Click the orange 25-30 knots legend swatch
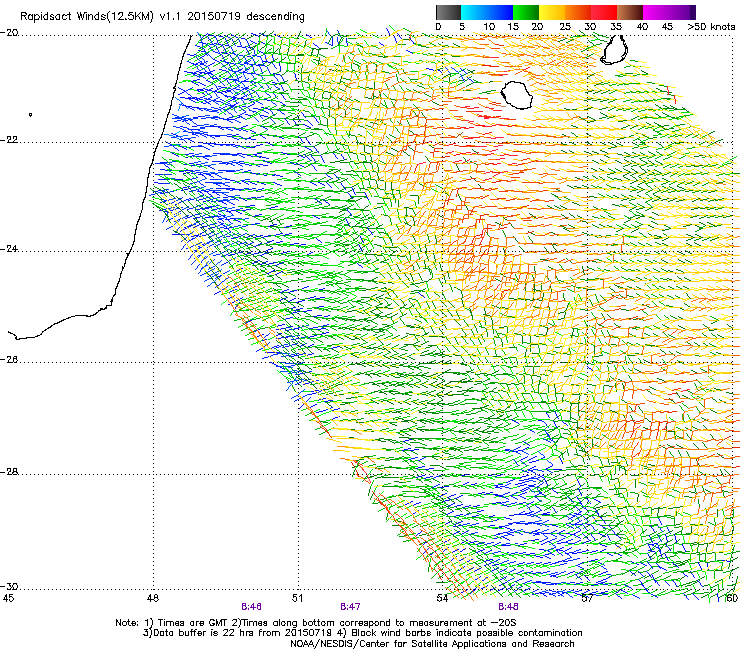The height and width of the screenshot is (650, 740). (578, 12)
